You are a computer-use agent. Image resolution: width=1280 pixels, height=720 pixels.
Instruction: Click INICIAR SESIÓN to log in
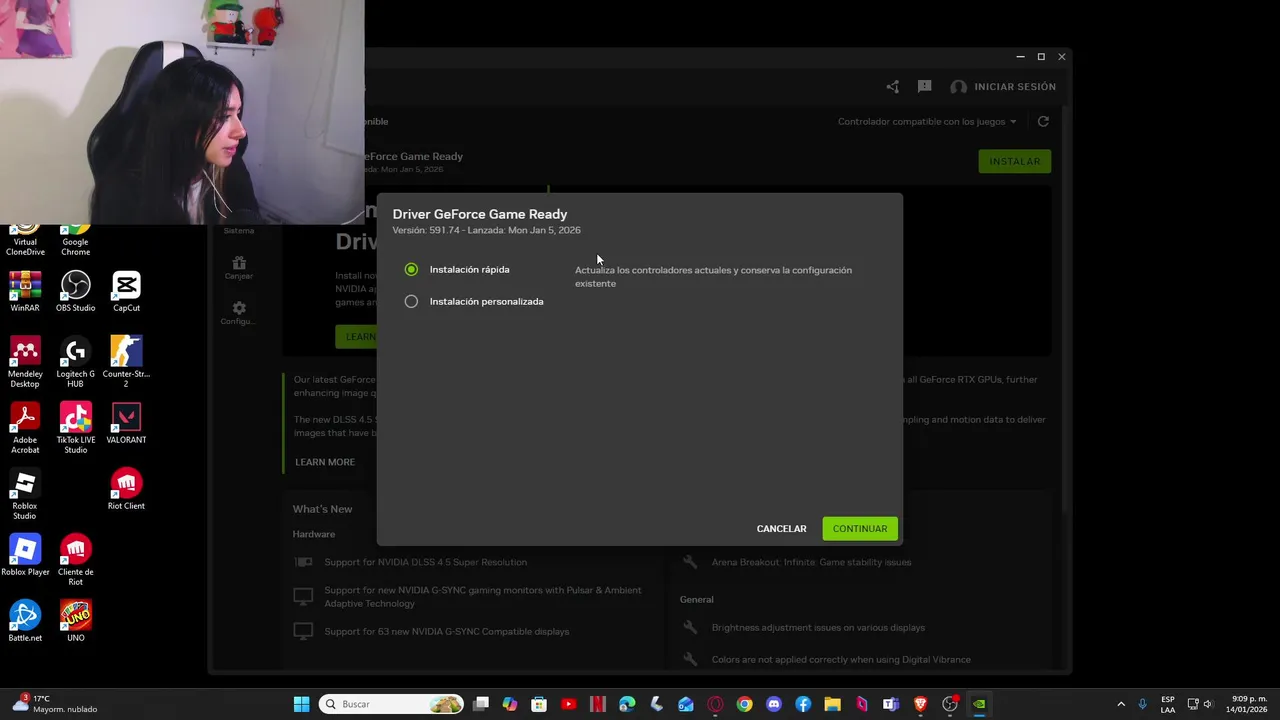click(x=1003, y=87)
